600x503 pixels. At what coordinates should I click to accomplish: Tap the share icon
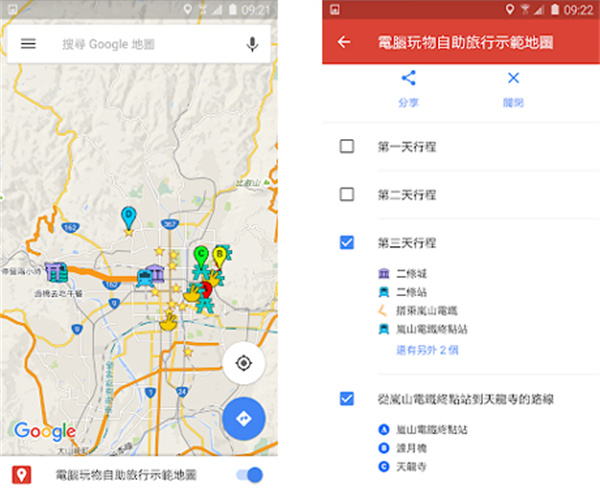click(408, 78)
